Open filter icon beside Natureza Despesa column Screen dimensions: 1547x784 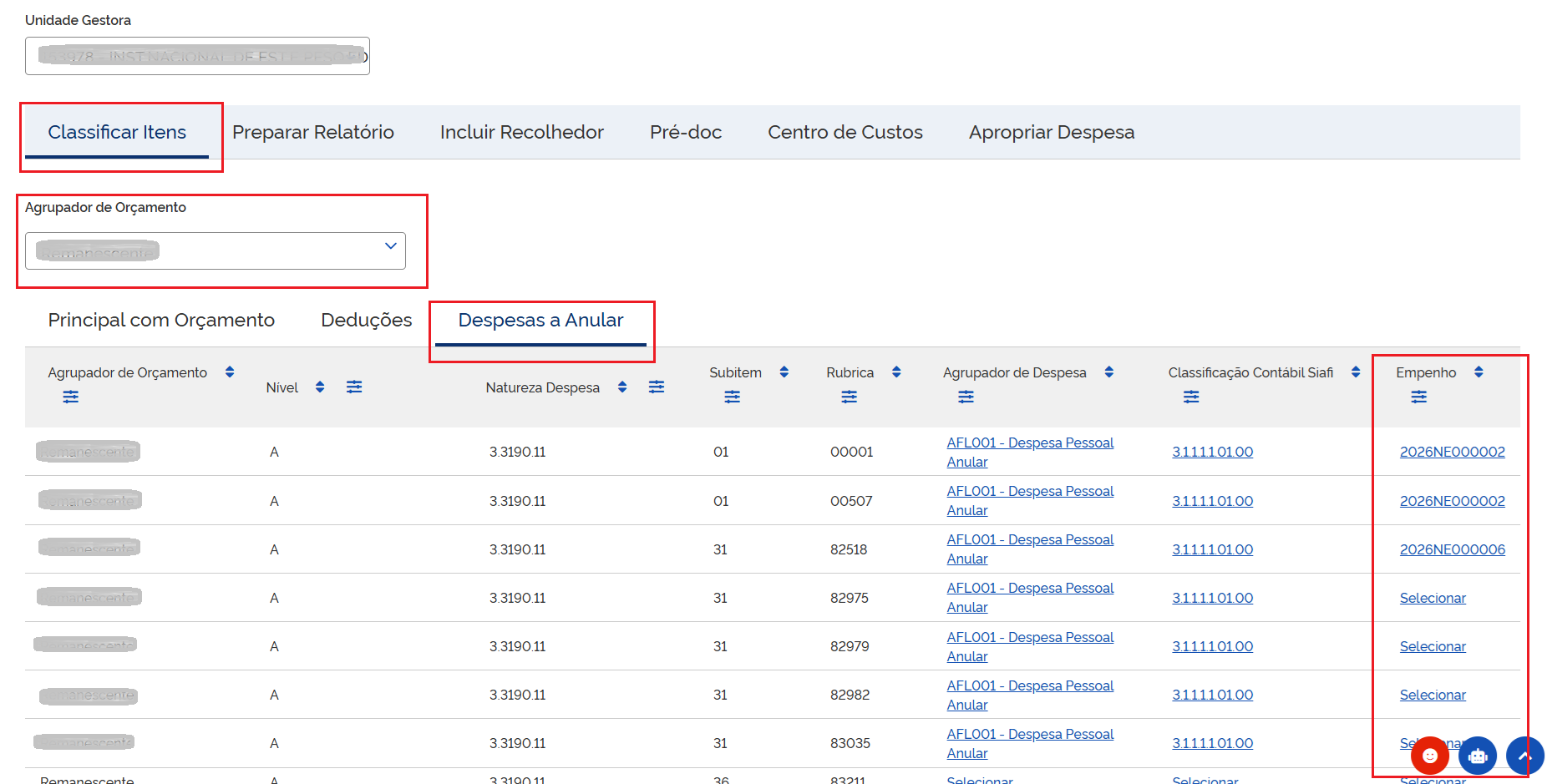click(657, 387)
